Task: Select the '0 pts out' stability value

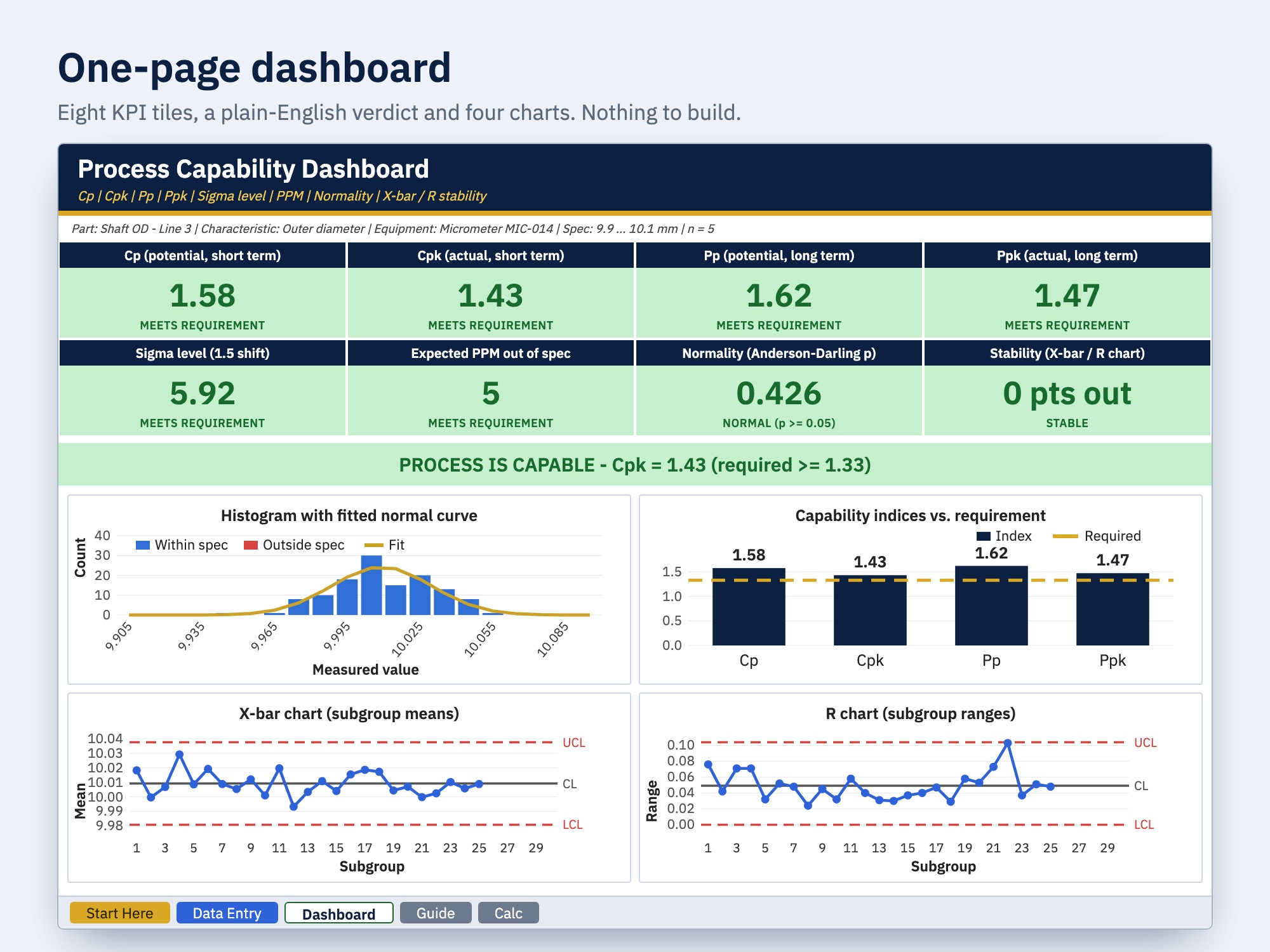Action: (x=1067, y=393)
